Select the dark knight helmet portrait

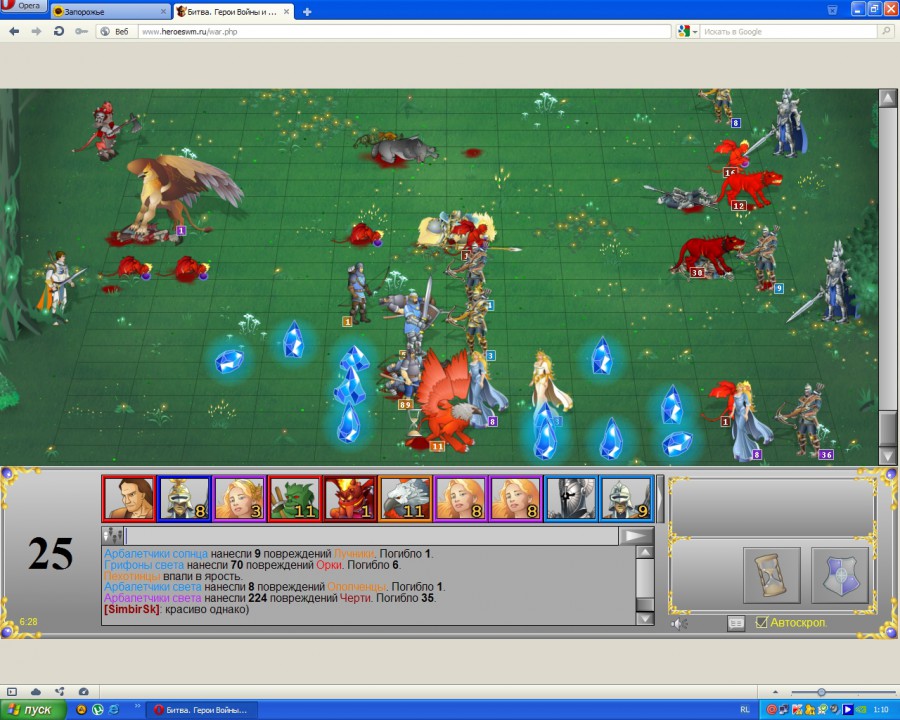pos(570,498)
